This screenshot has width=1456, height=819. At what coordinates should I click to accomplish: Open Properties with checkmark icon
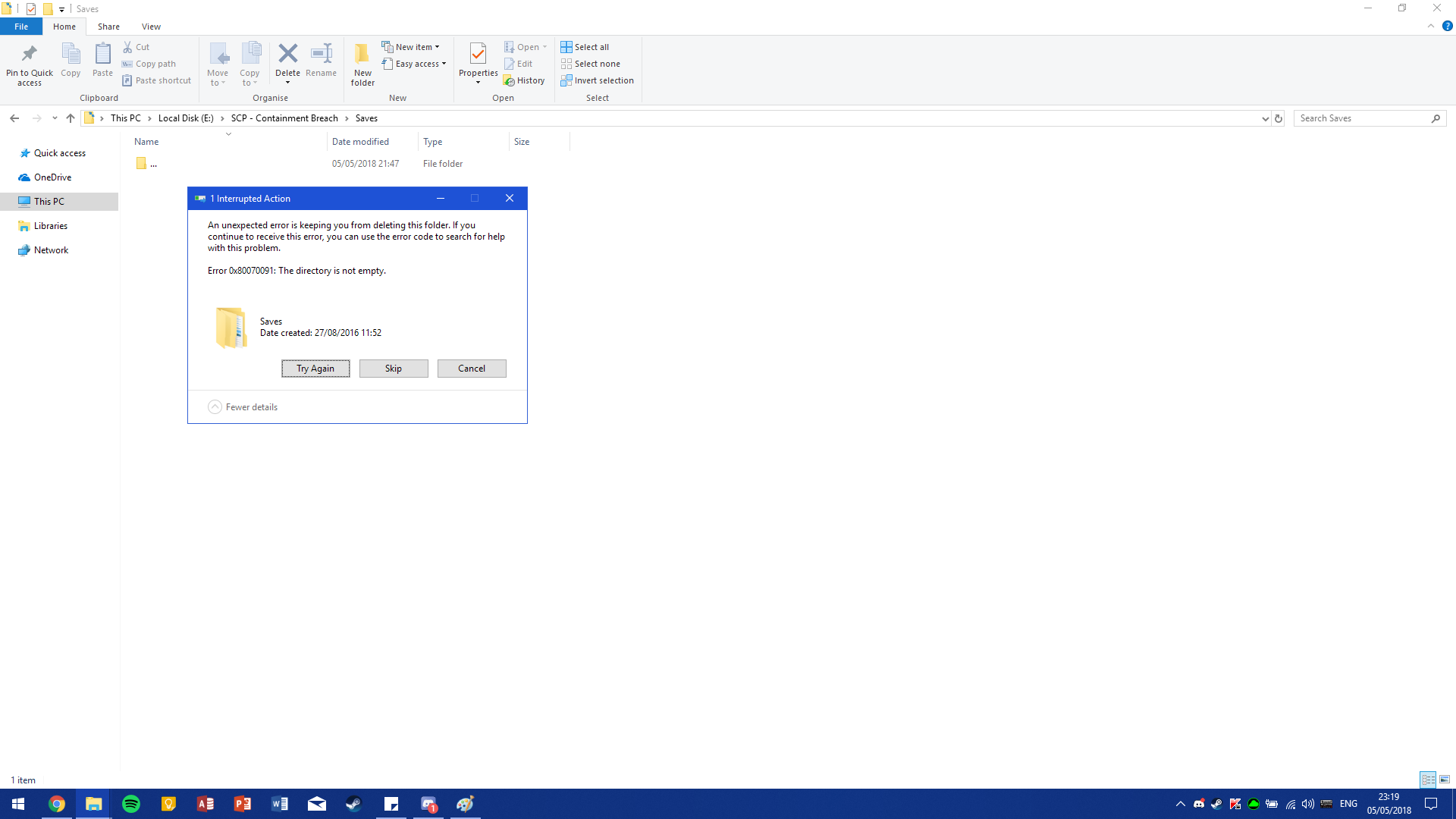point(478,53)
